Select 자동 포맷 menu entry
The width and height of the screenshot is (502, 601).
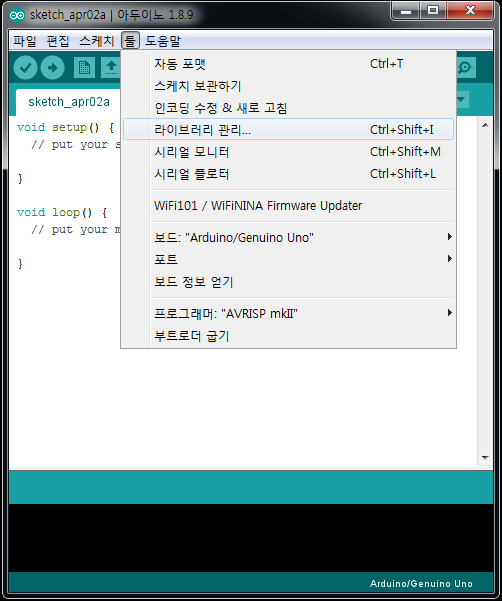tap(288, 64)
